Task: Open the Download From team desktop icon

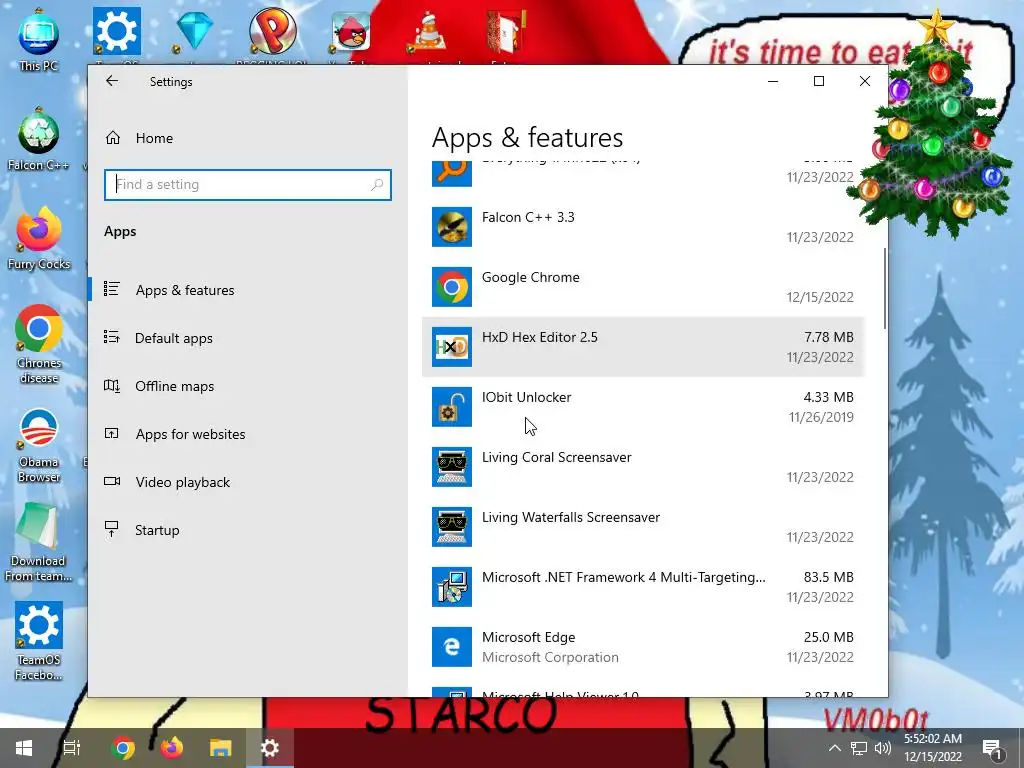Action: coord(39,543)
